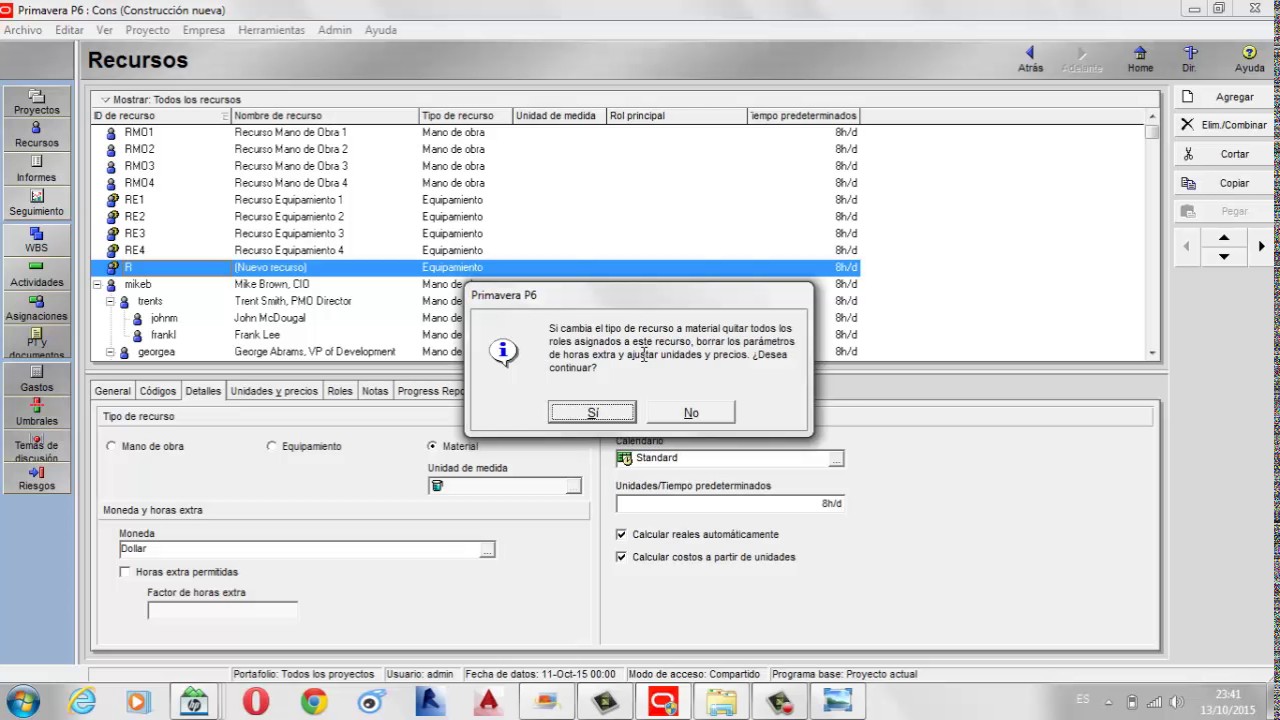Launch Internet Explorer from the taskbar
Viewport: 1280px width, 720px height.
point(80,702)
